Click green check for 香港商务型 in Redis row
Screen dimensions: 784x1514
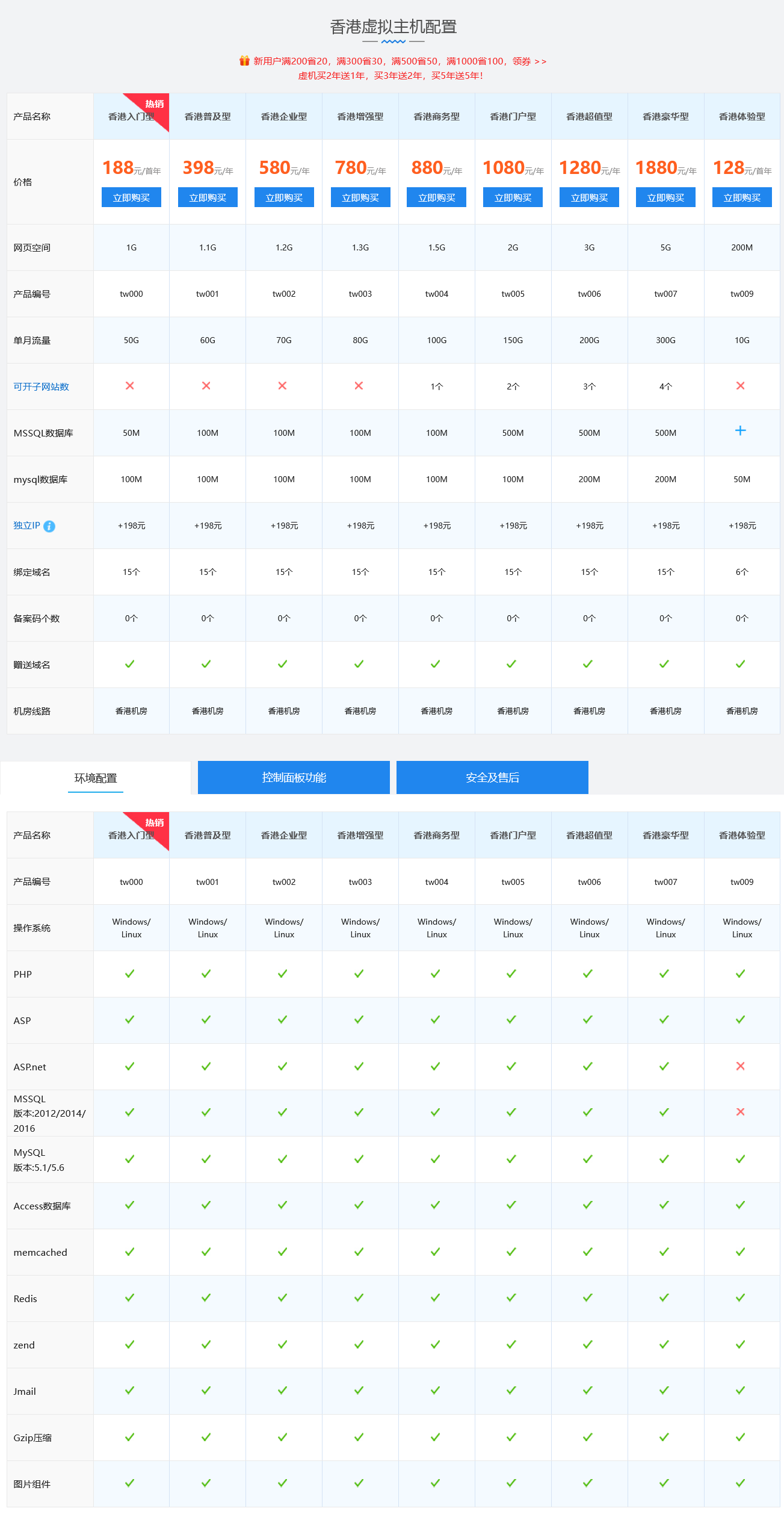436,1298
